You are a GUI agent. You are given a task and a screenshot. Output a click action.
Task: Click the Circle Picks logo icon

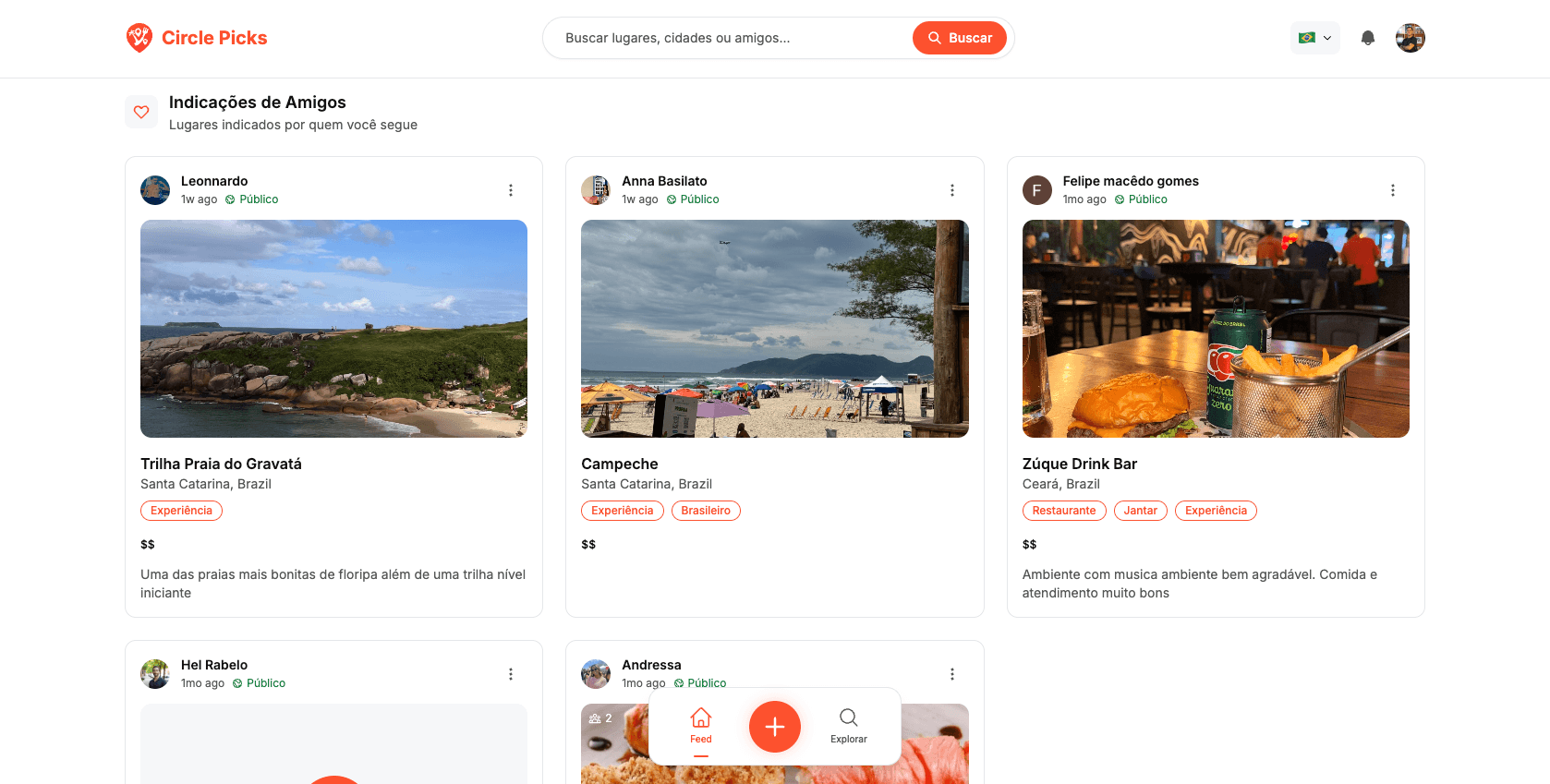[x=139, y=38]
